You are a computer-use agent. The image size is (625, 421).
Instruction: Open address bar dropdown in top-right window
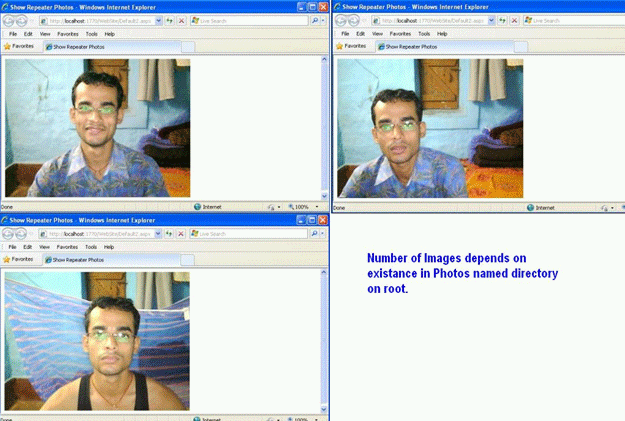pyautogui.click(x=491, y=20)
